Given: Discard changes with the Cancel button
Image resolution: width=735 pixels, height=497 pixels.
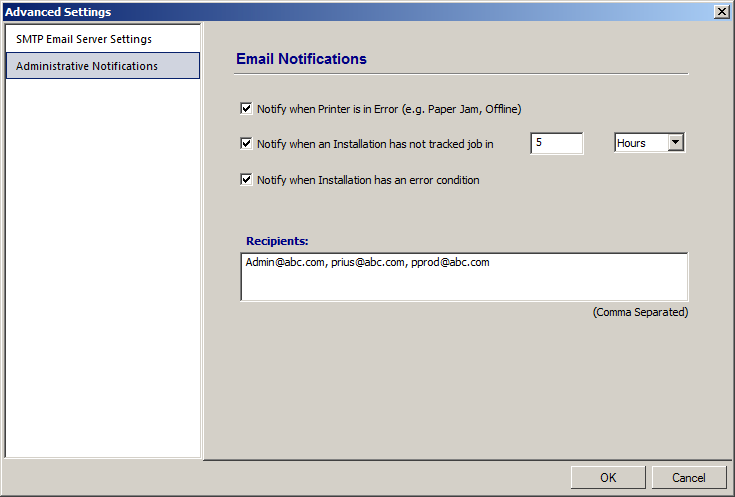Looking at the screenshot, I should pyautogui.click(x=689, y=477).
